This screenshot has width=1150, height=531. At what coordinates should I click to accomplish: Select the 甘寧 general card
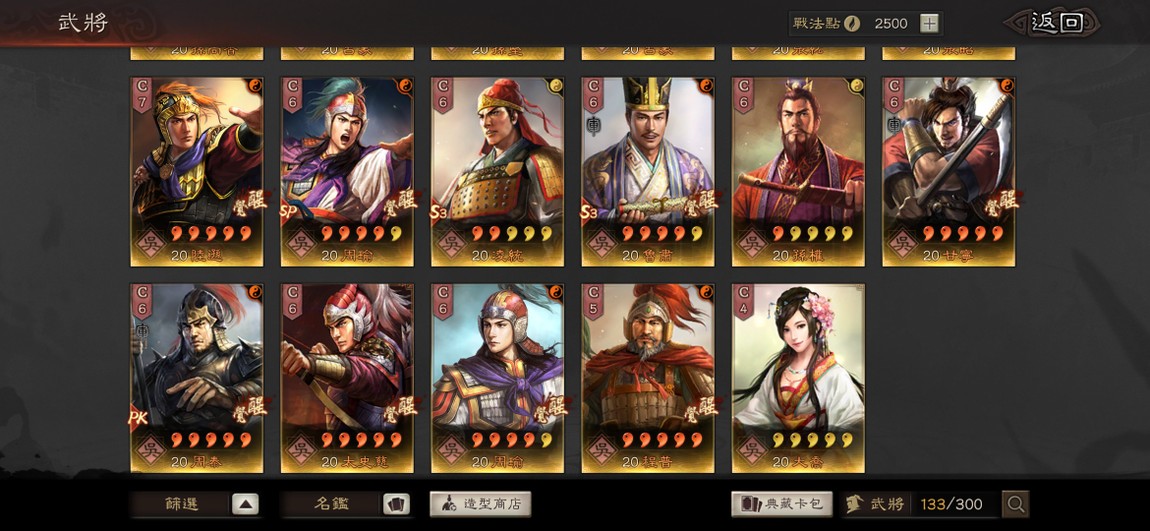[948, 172]
